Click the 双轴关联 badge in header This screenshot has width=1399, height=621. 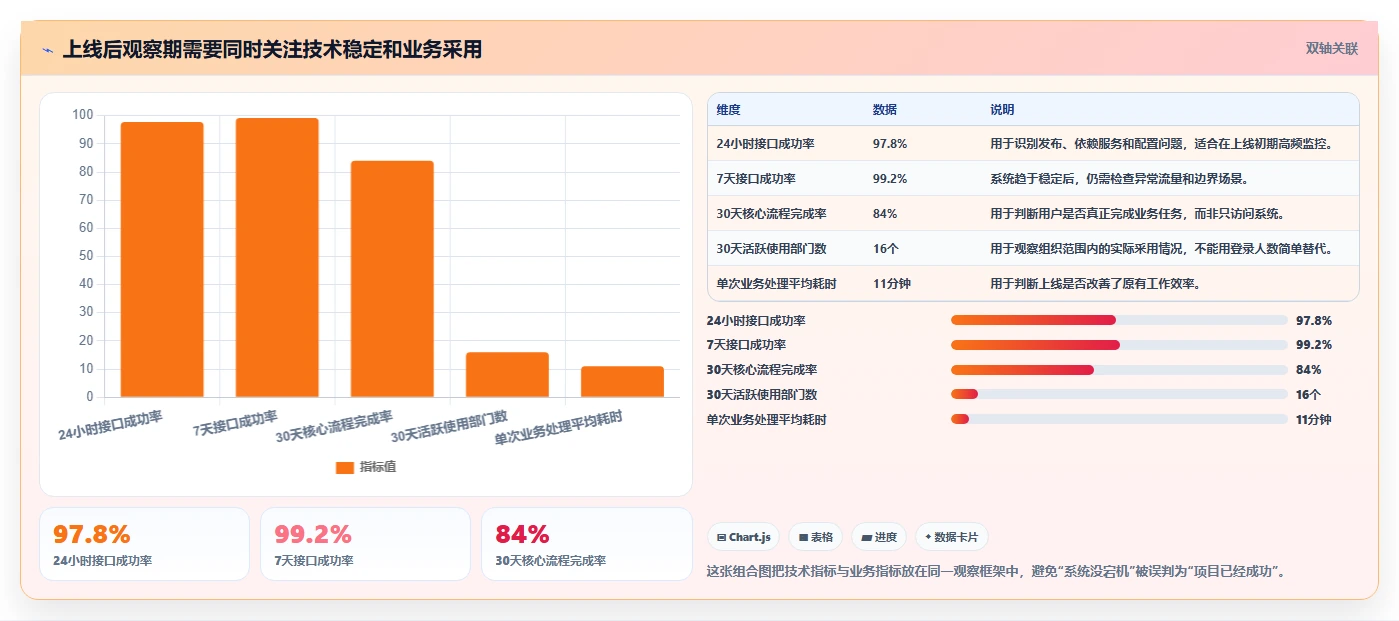point(1332,48)
